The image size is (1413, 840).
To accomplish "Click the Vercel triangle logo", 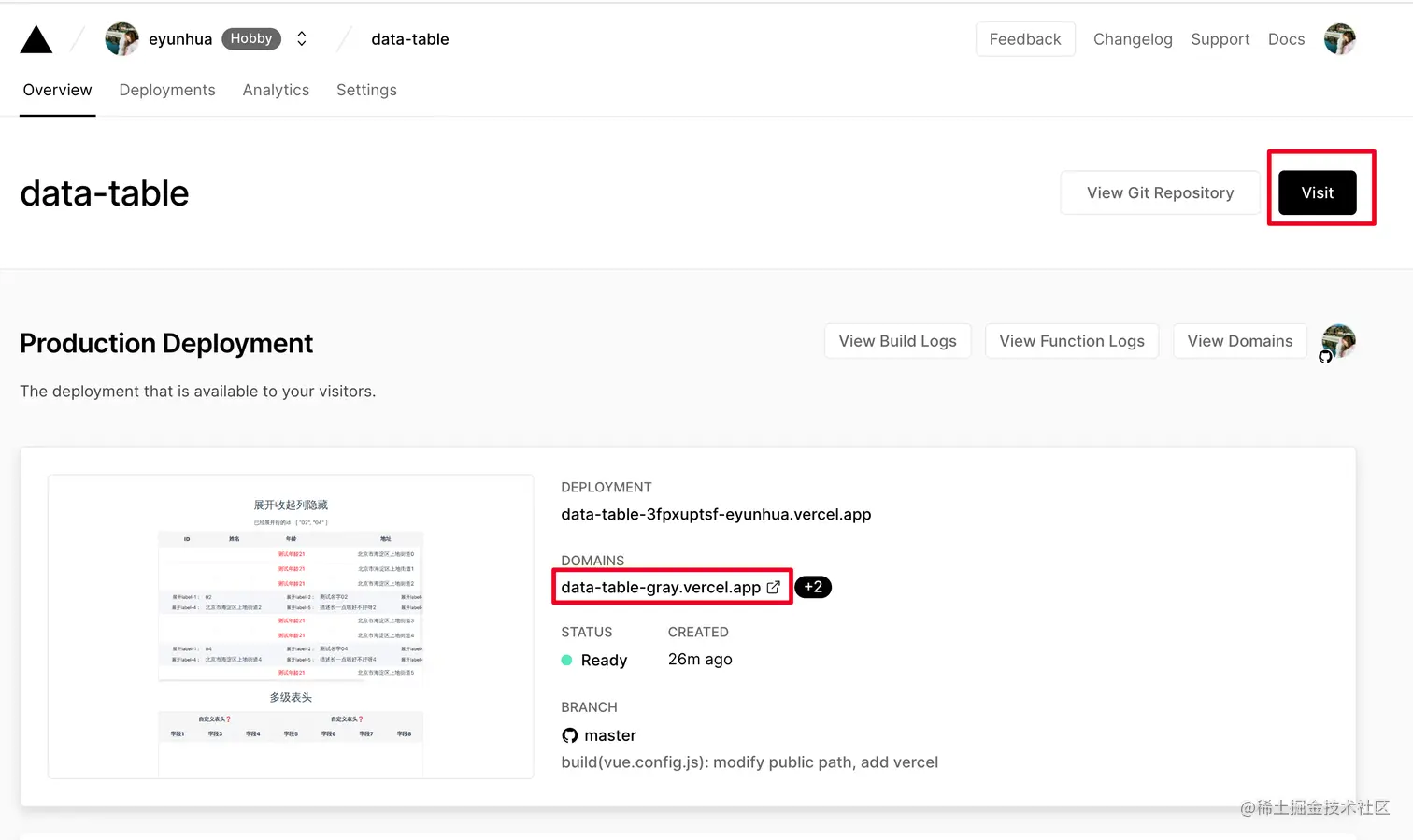I will (x=36, y=39).
